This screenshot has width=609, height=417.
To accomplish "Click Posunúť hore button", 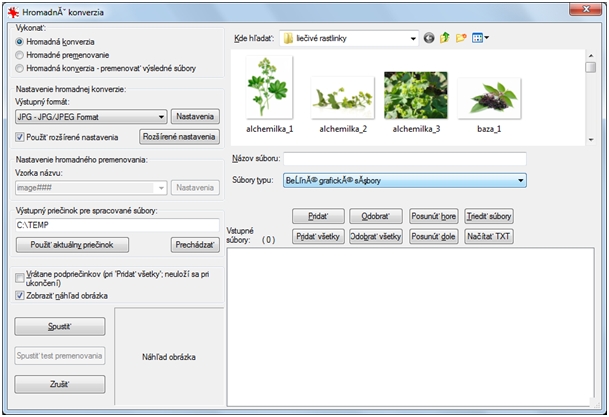I will 433,216.
